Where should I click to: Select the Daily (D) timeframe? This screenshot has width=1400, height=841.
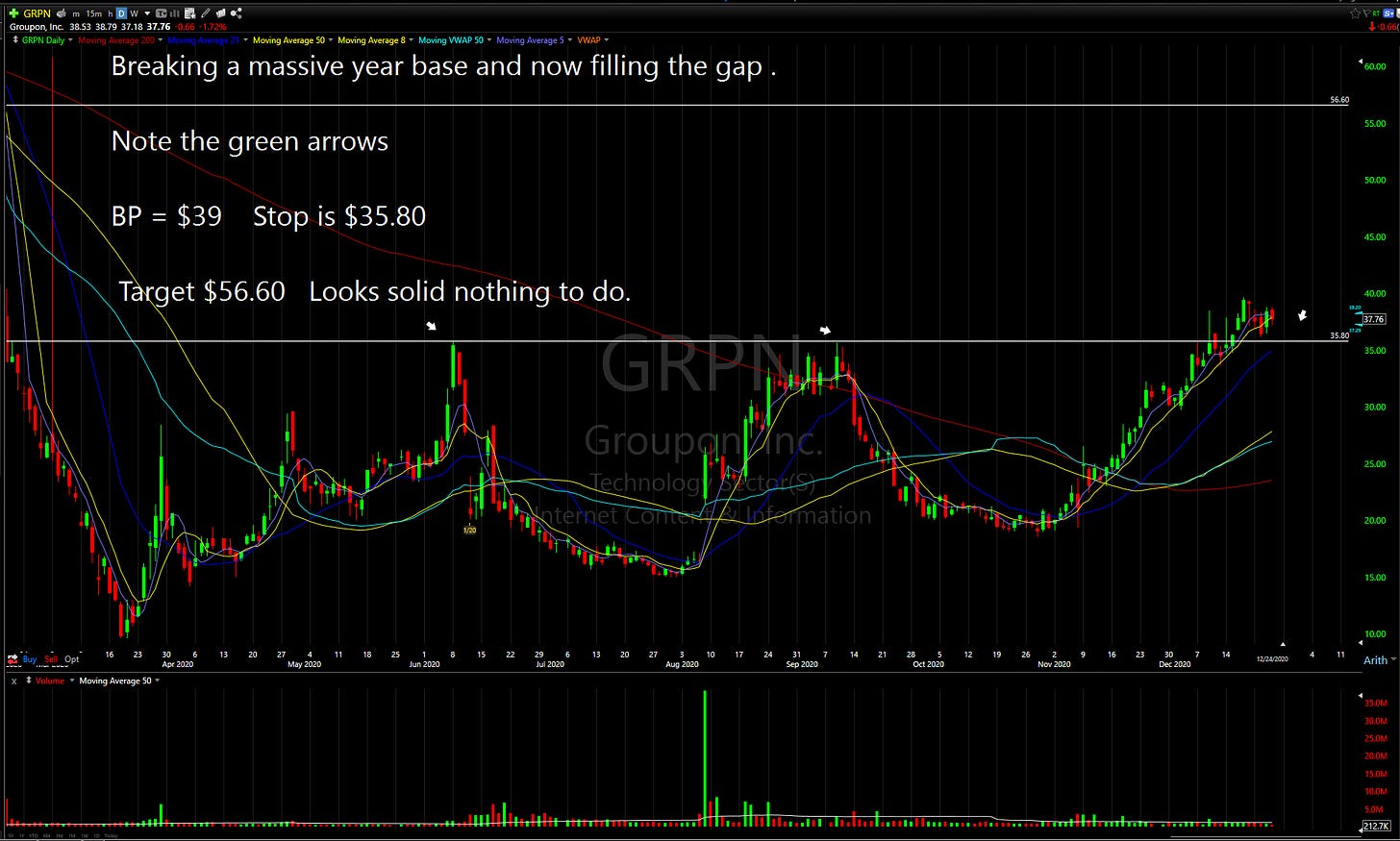click(121, 13)
